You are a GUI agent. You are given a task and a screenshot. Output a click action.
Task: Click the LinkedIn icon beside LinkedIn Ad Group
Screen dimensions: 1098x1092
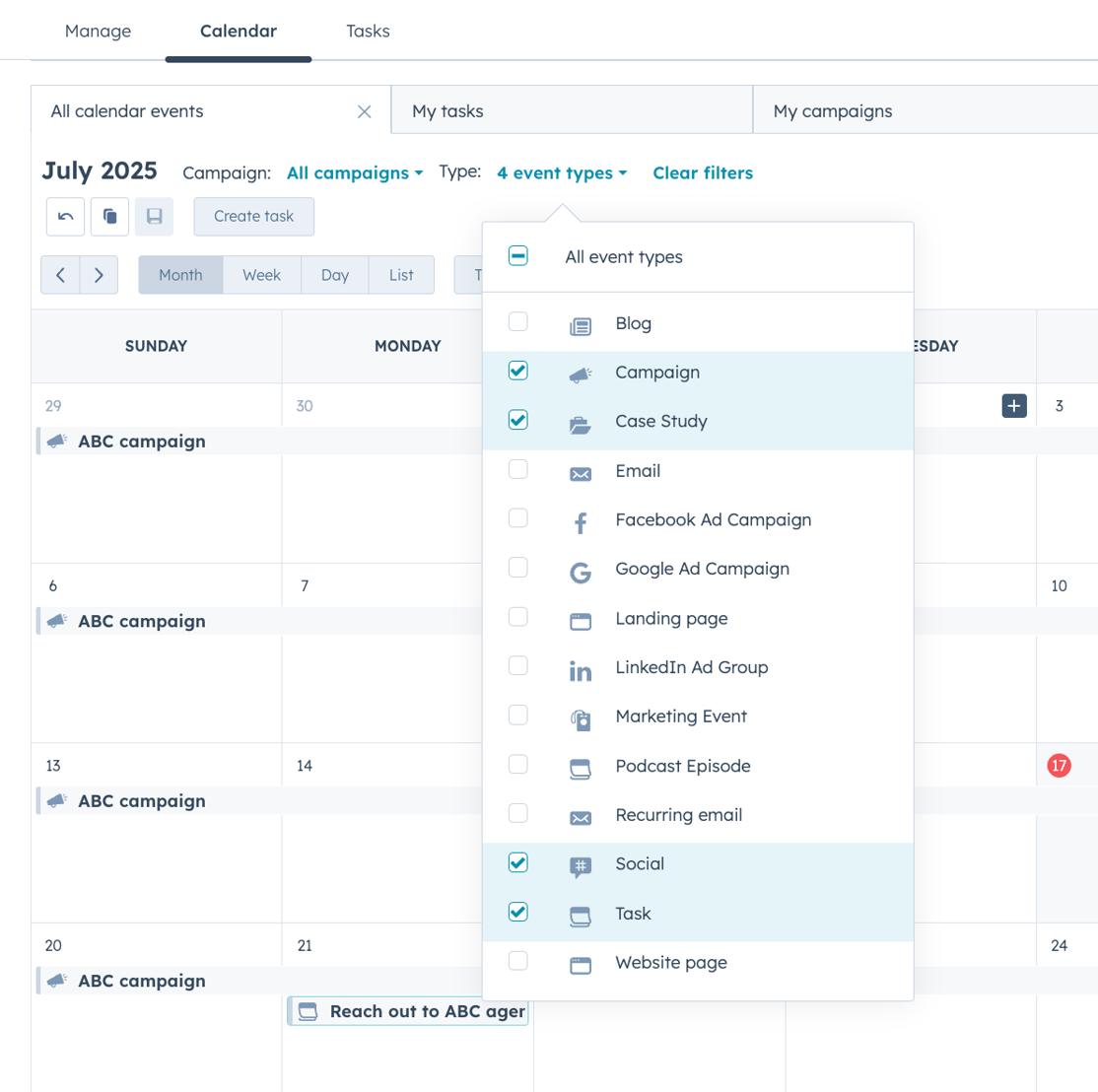pos(580,667)
